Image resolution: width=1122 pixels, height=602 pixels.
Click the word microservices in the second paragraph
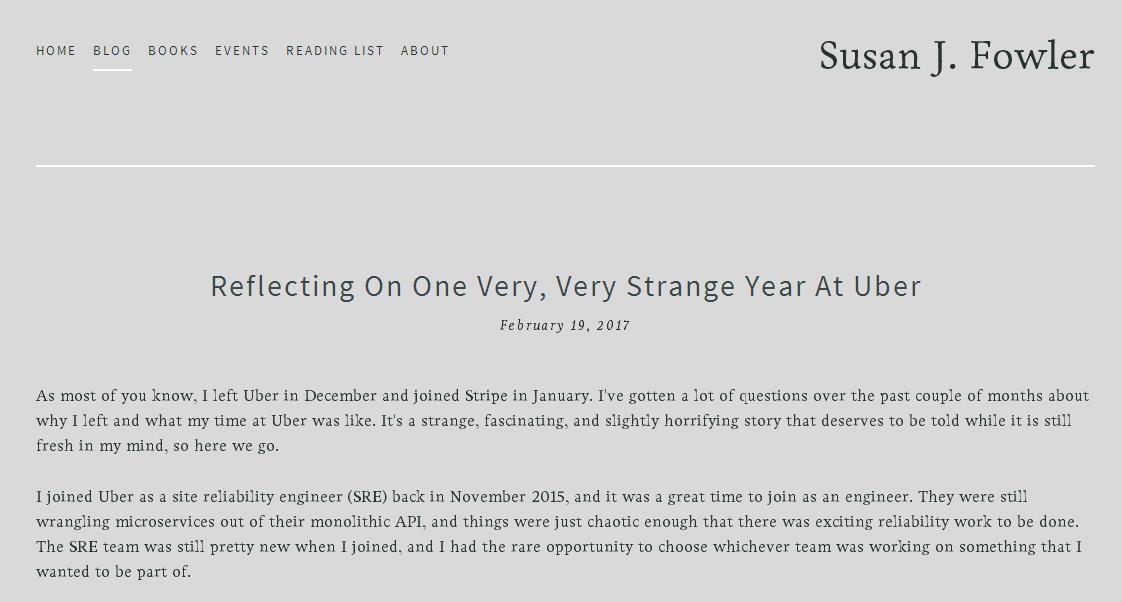164,522
